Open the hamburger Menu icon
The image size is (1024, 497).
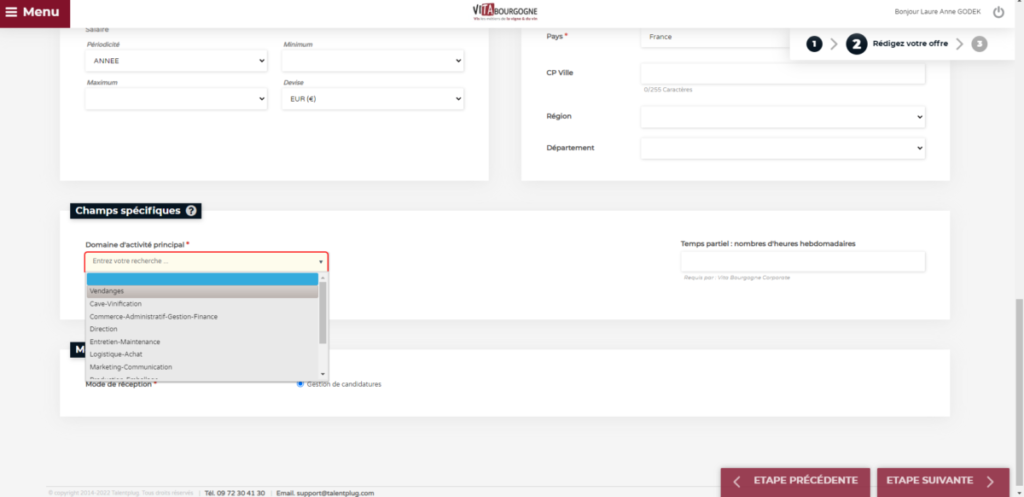click(x=12, y=12)
